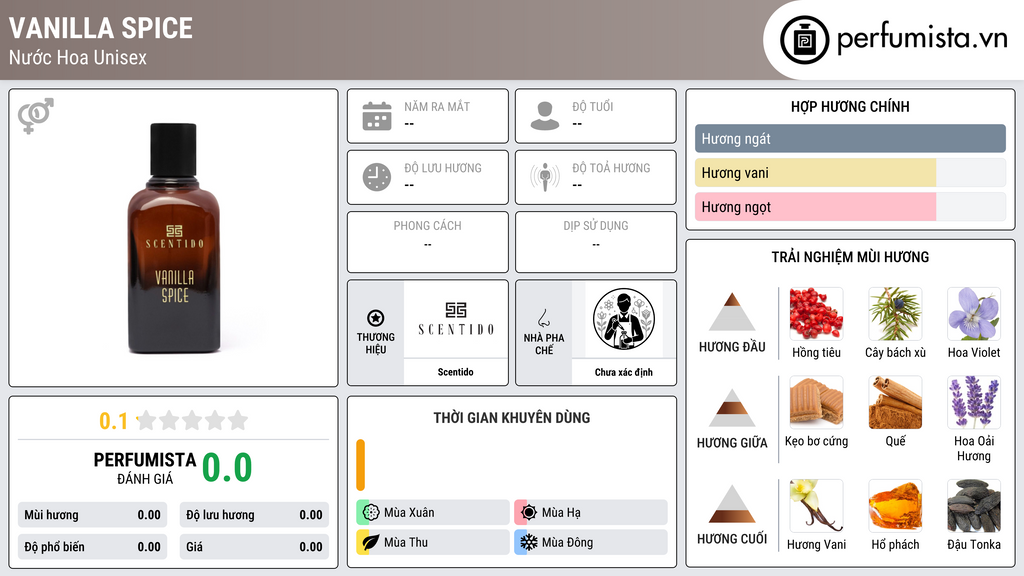Click the Phong cách info box
Image resolution: width=1024 pixels, height=576 pixels.
[428, 242]
